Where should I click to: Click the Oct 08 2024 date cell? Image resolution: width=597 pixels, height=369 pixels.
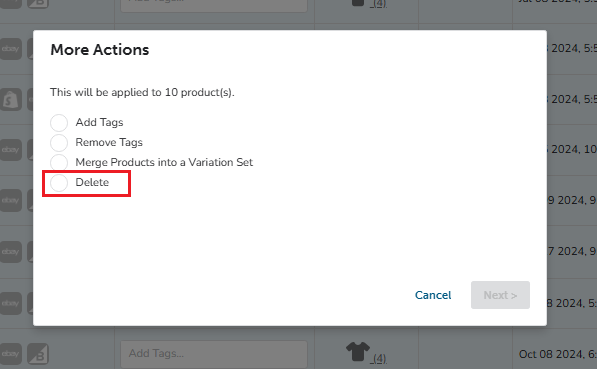tap(557, 354)
